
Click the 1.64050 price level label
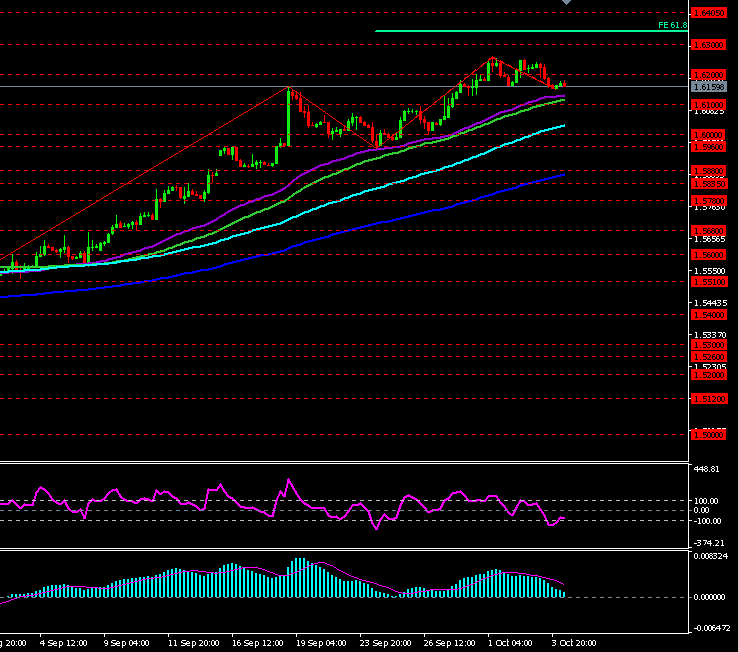(709, 13)
